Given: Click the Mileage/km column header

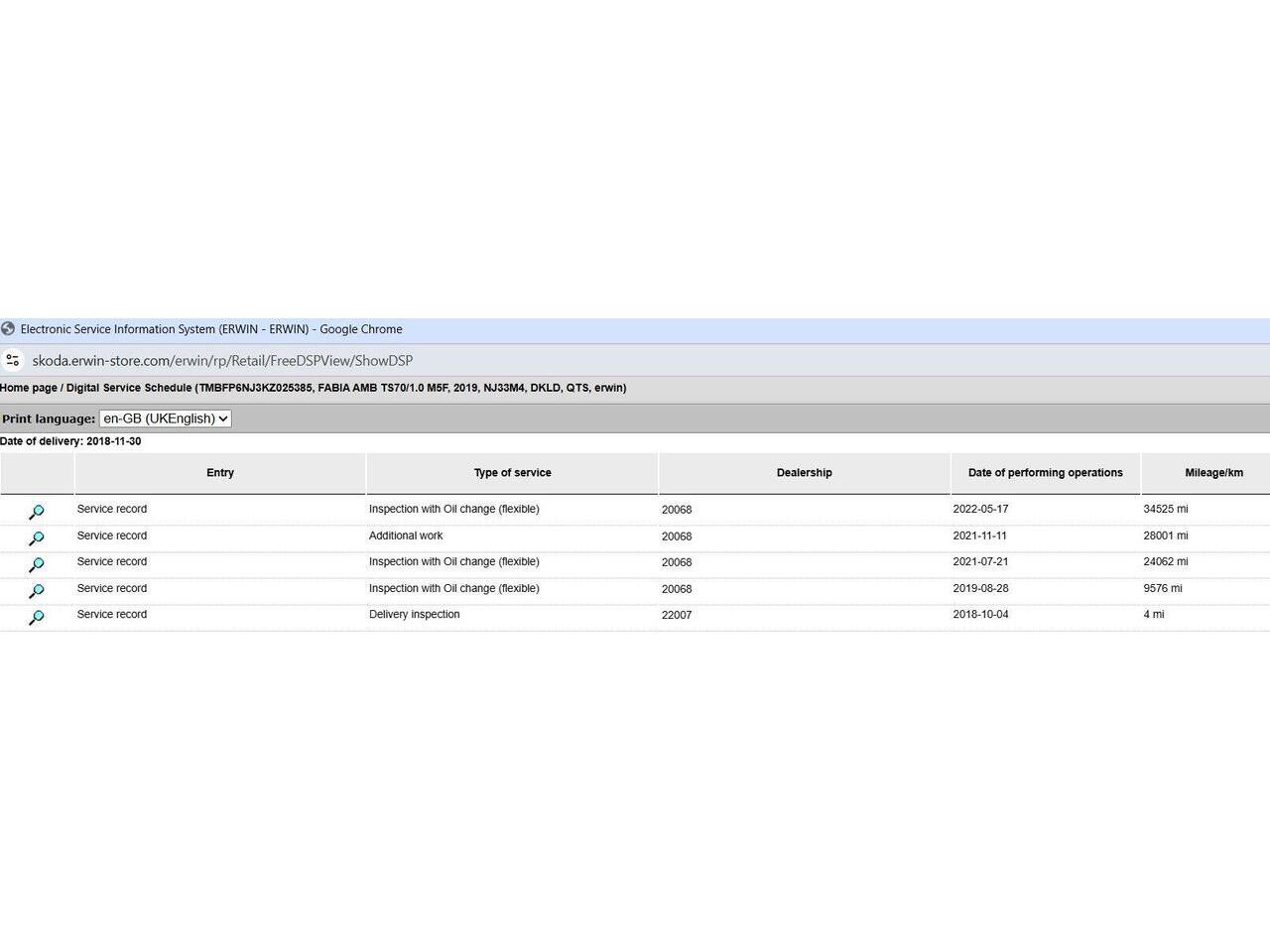Looking at the screenshot, I should (x=1212, y=473).
